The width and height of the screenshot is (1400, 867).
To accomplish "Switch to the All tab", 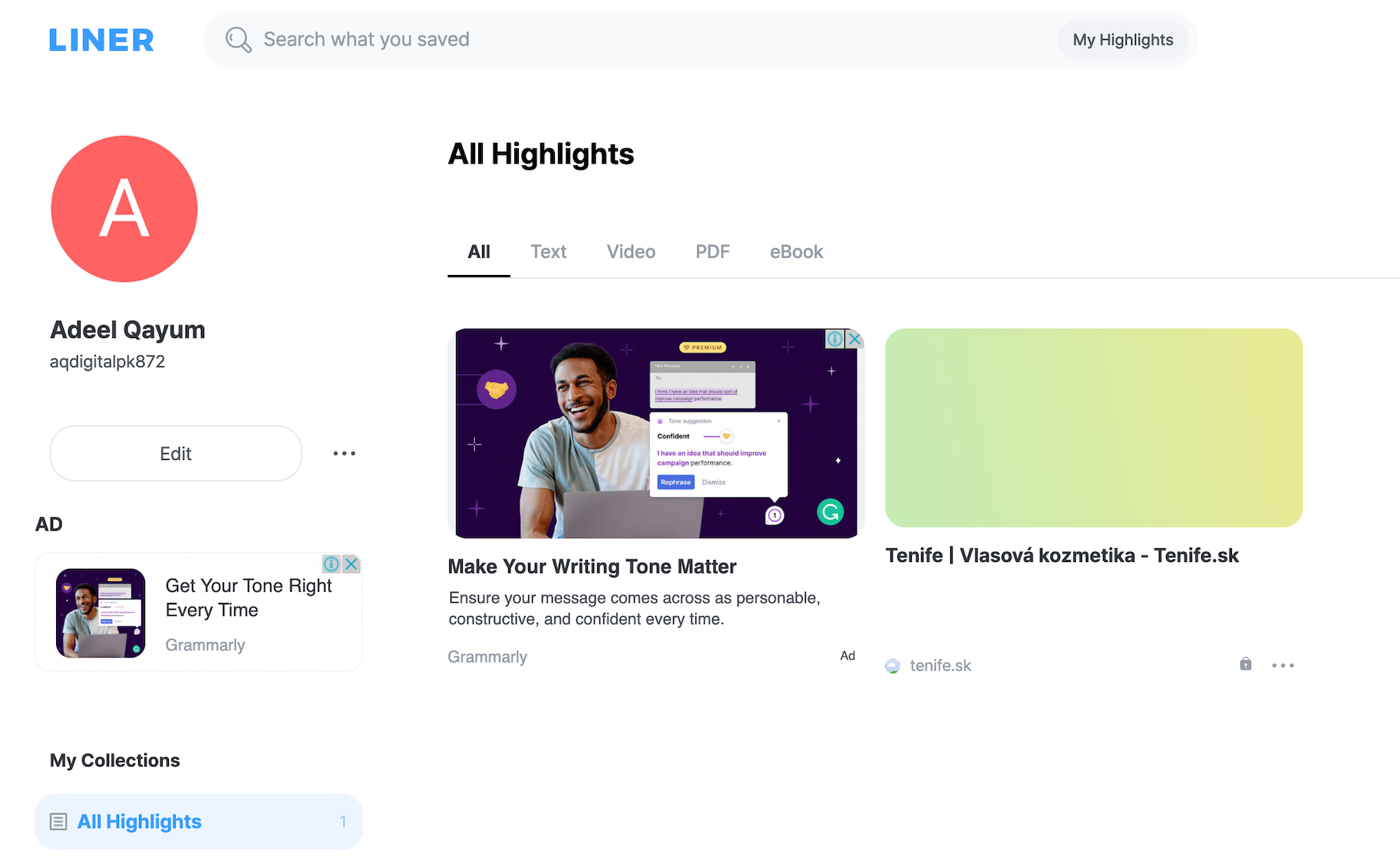I will pyautogui.click(x=479, y=252).
